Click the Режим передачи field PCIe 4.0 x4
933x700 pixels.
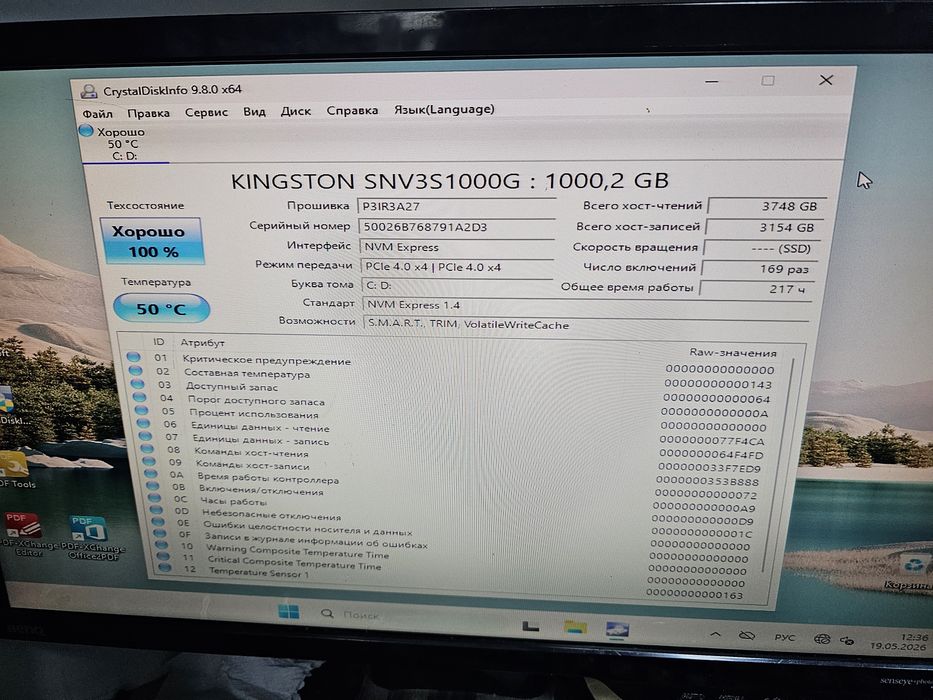[457, 267]
